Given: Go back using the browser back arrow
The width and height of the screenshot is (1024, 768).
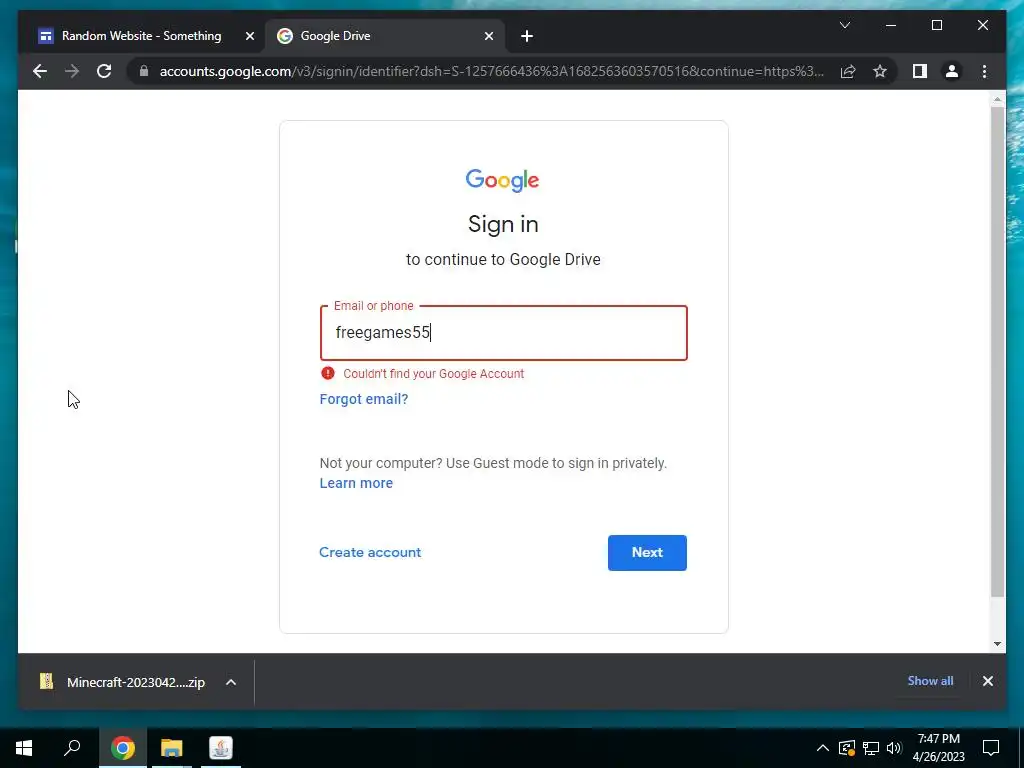Looking at the screenshot, I should [40, 71].
